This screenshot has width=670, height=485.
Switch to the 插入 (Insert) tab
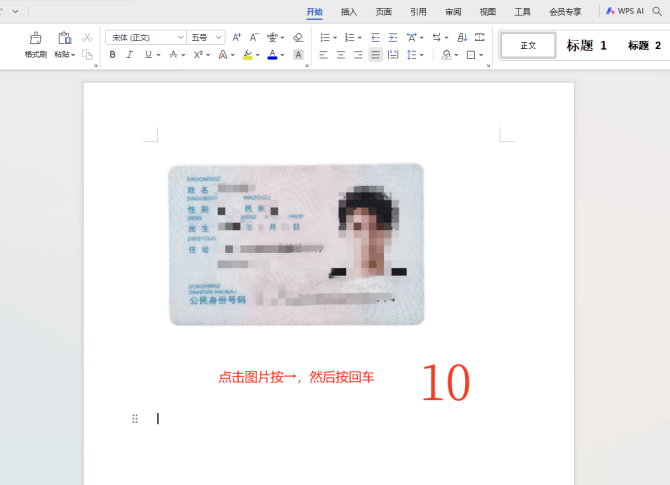(349, 12)
